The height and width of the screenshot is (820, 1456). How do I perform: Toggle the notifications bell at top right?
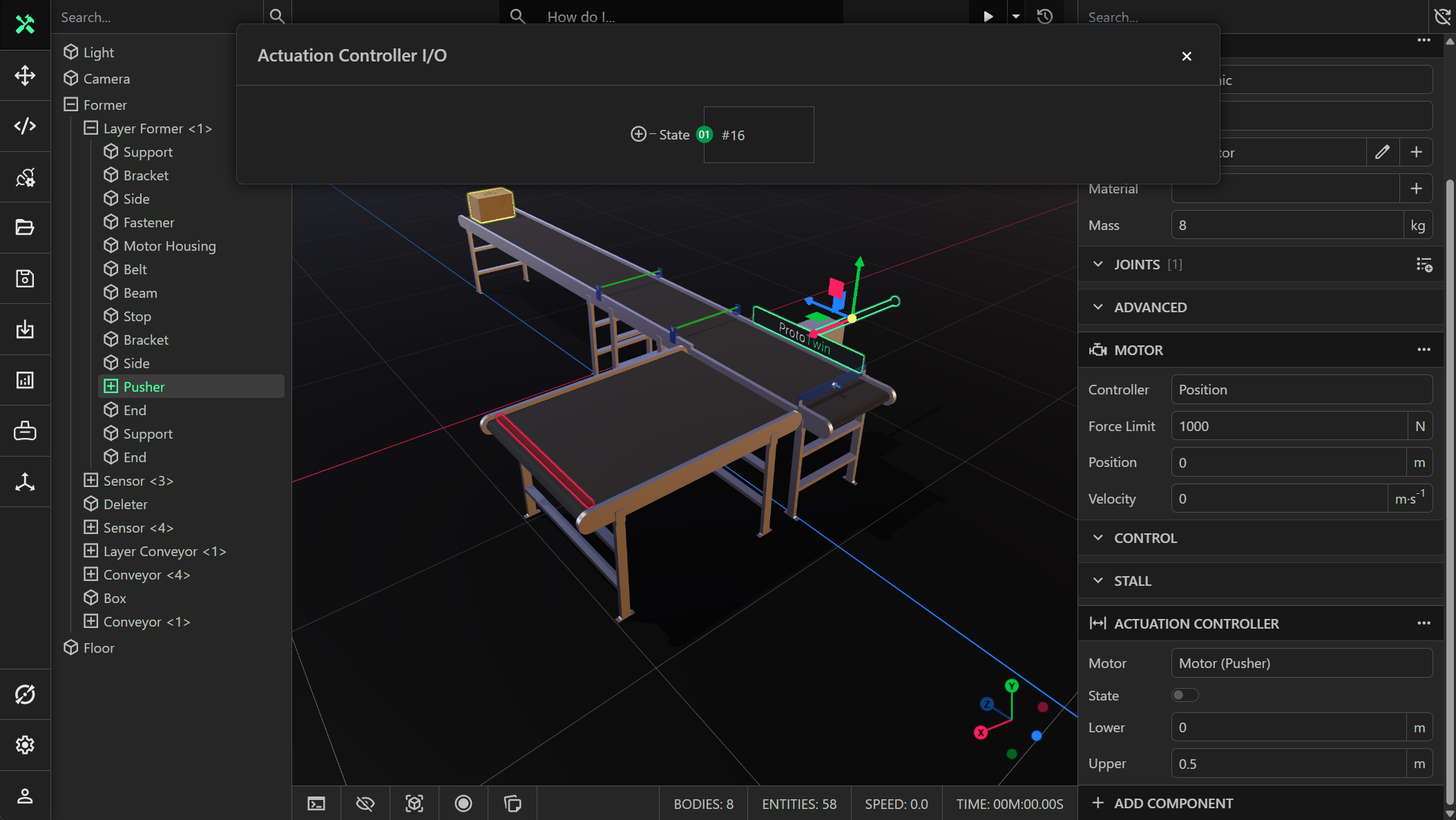1441,16
